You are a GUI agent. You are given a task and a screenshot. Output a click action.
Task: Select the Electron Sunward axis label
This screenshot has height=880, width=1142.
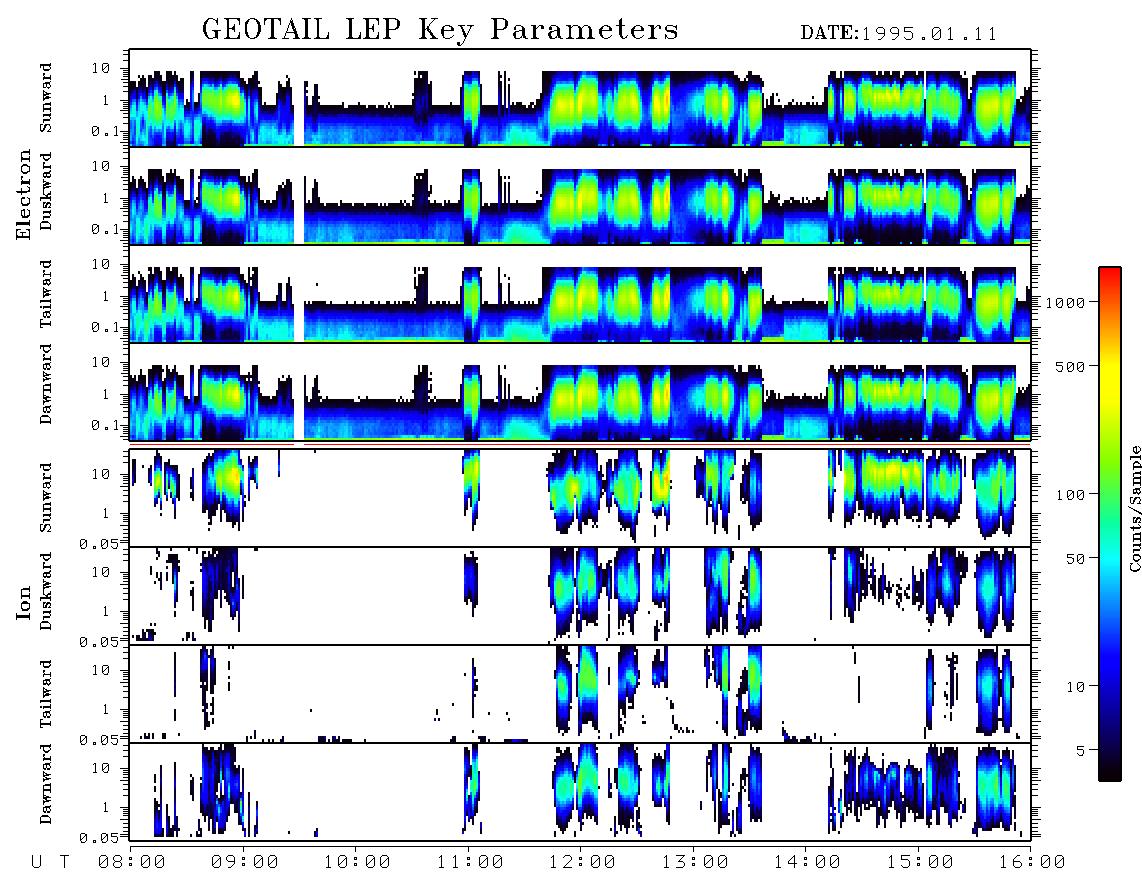click(45, 98)
